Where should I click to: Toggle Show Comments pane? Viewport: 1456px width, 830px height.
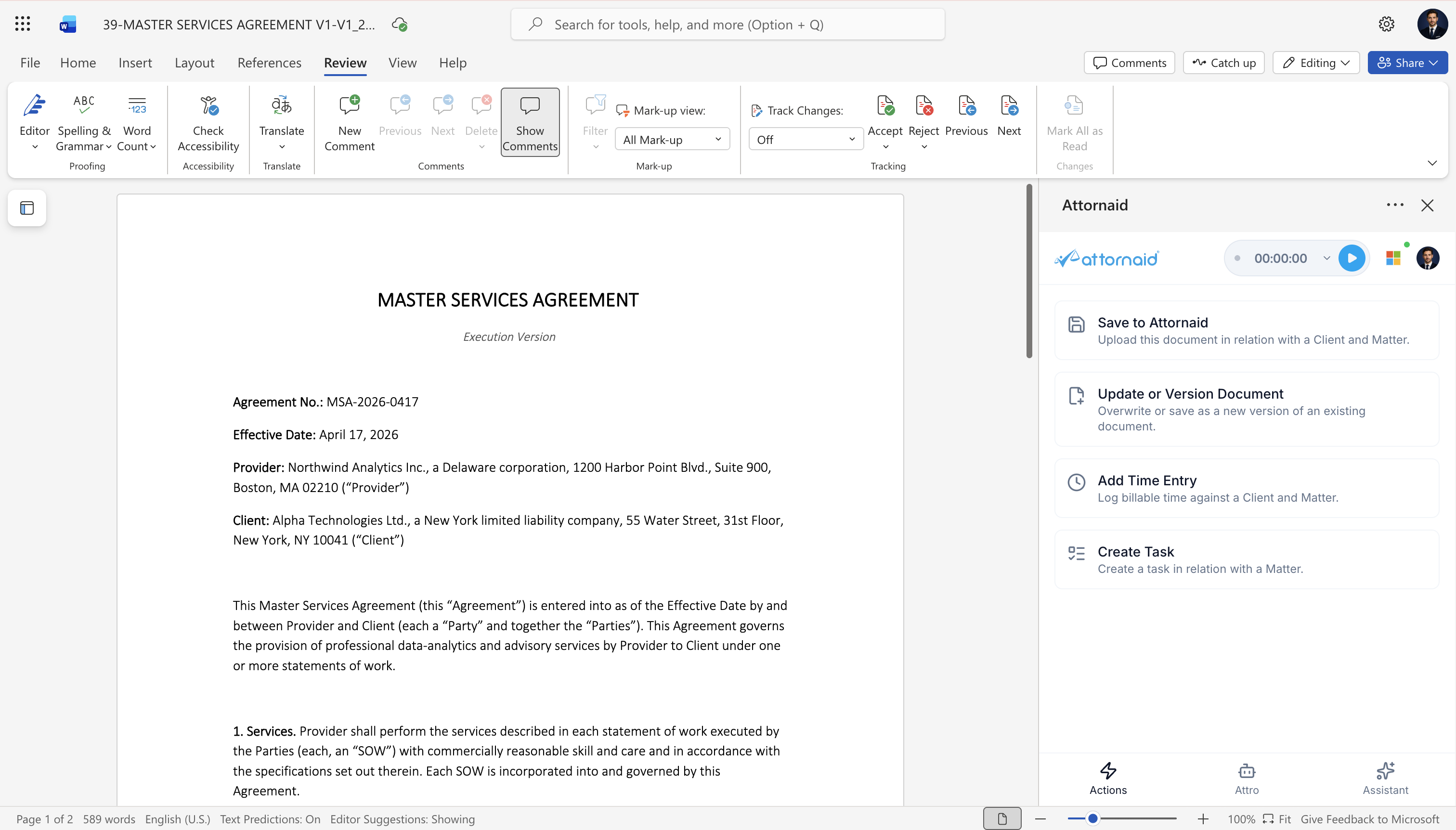pos(530,122)
